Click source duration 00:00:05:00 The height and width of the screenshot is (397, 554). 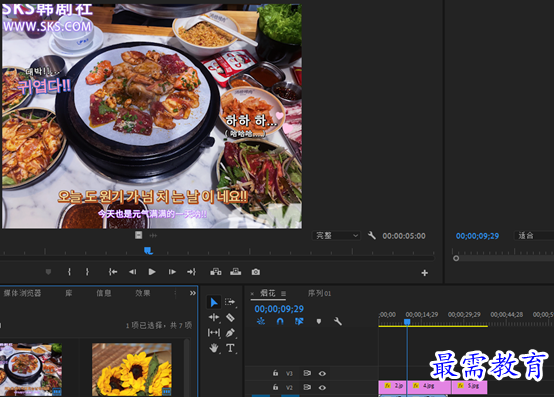(x=404, y=236)
